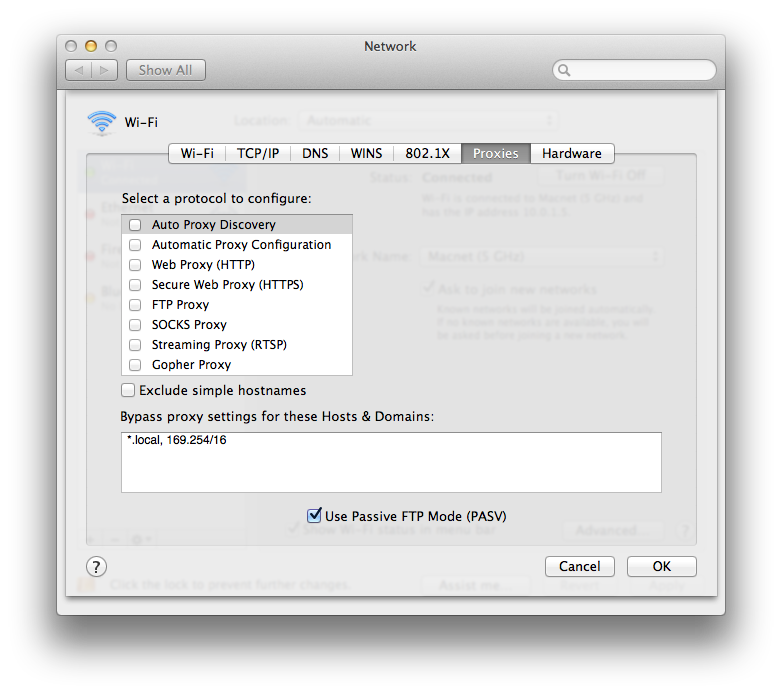The width and height of the screenshot is (782, 694).
Task: Select the SOCKS Proxy row label
Action: tap(190, 325)
